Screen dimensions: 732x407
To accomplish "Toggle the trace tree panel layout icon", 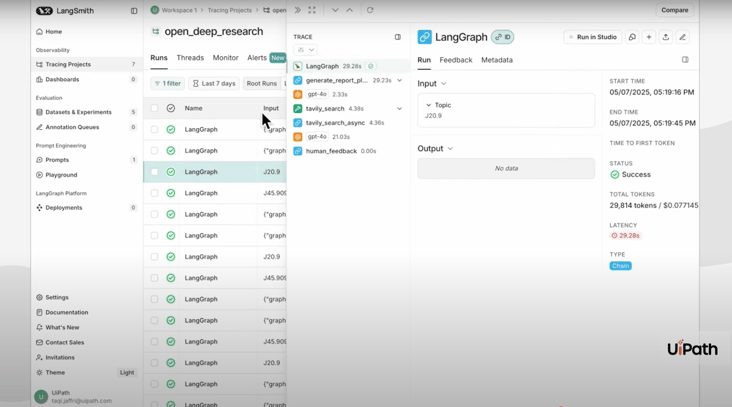I will pyautogui.click(x=398, y=37).
